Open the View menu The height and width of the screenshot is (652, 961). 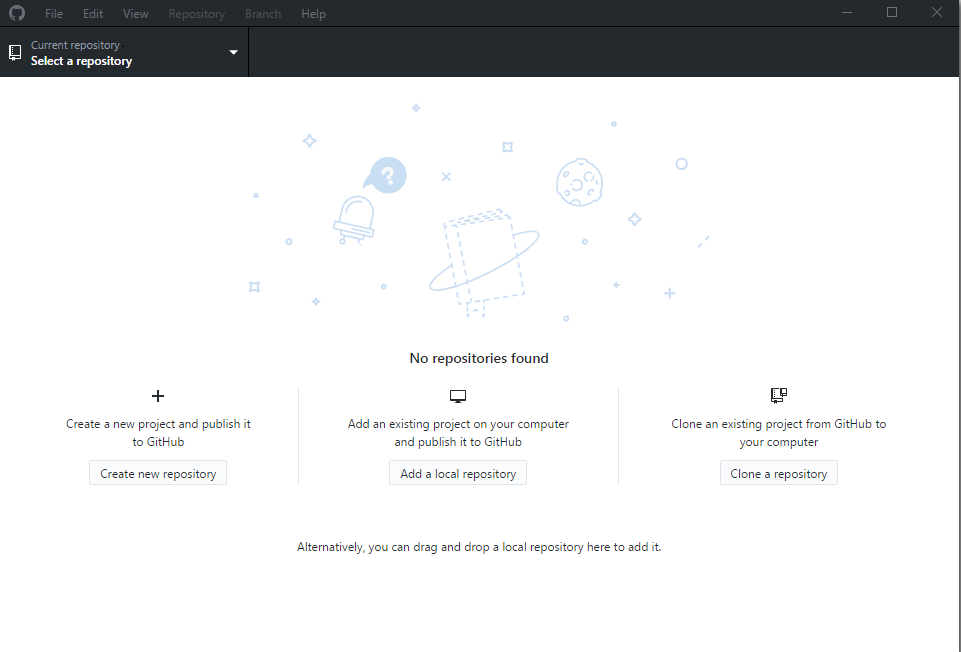click(135, 13)
